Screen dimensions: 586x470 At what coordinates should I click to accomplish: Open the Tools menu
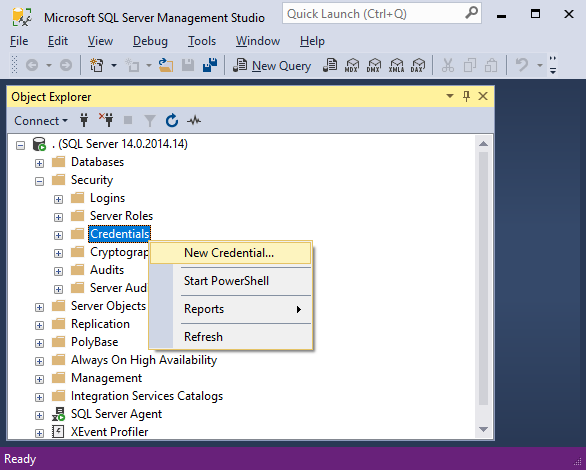point(202,41)
